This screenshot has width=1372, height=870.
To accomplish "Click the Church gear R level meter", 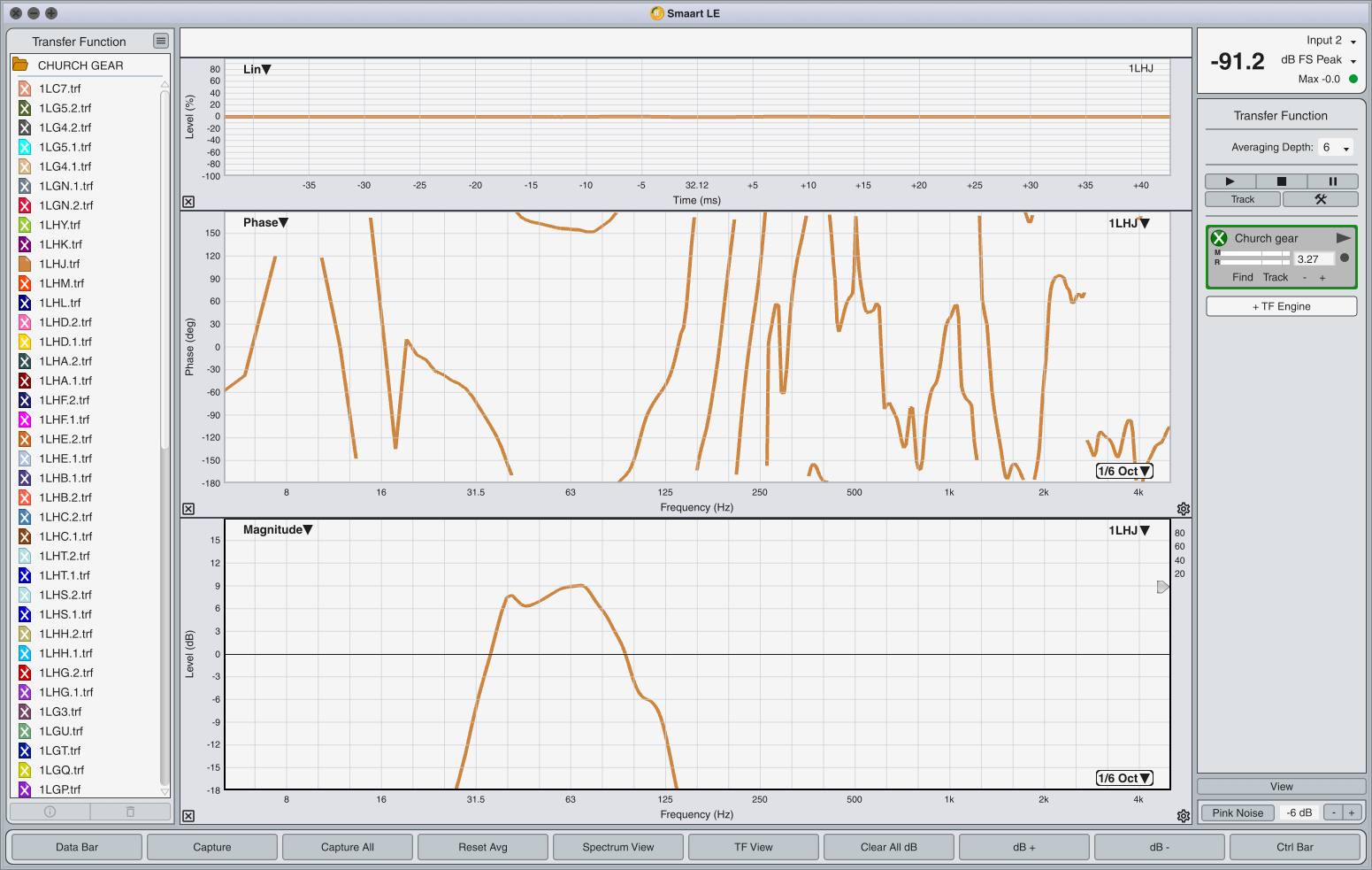I will pyautogui.click(x=1255, y=262).
